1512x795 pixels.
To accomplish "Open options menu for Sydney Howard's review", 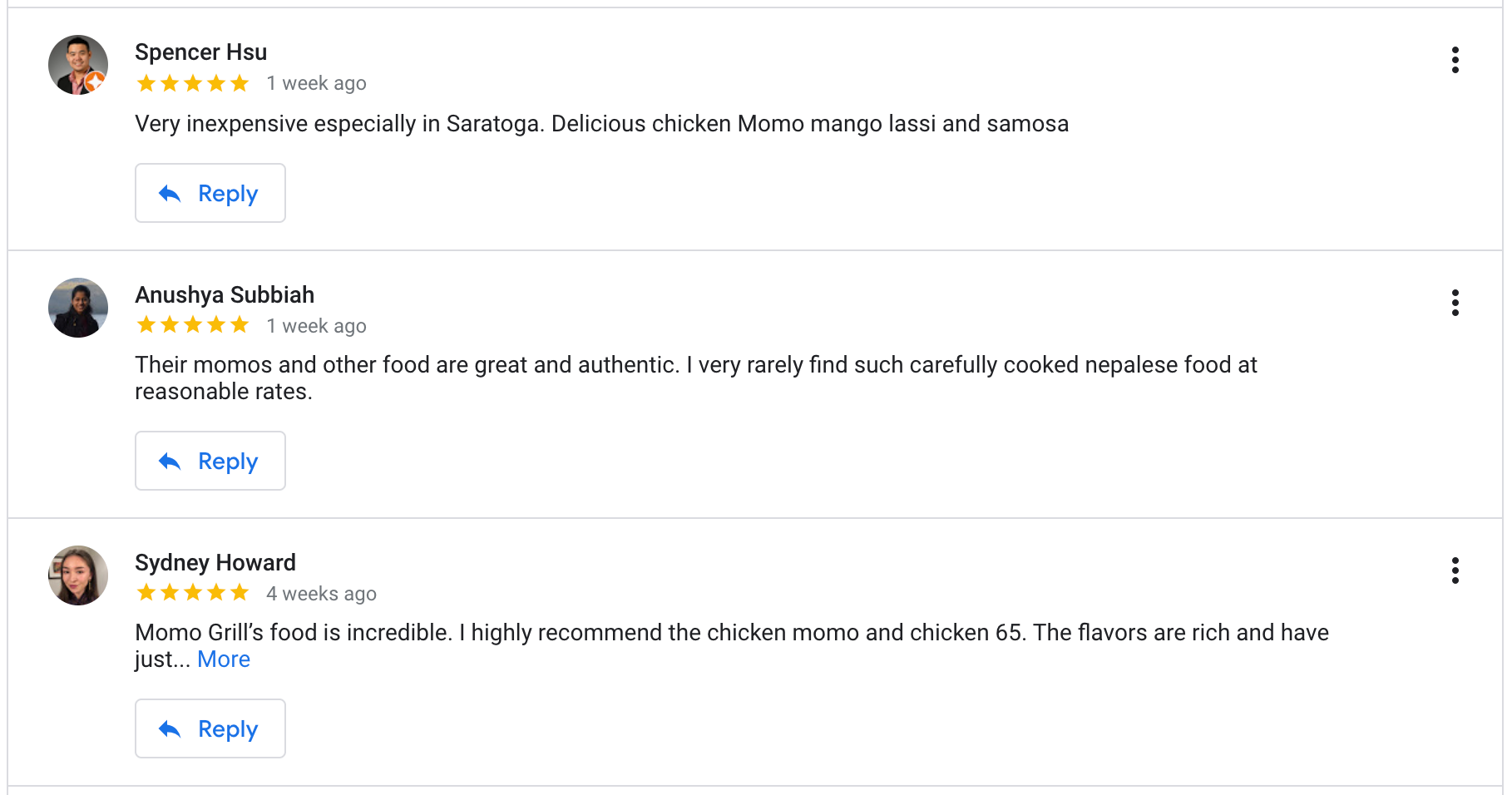I will (1455, 570).
